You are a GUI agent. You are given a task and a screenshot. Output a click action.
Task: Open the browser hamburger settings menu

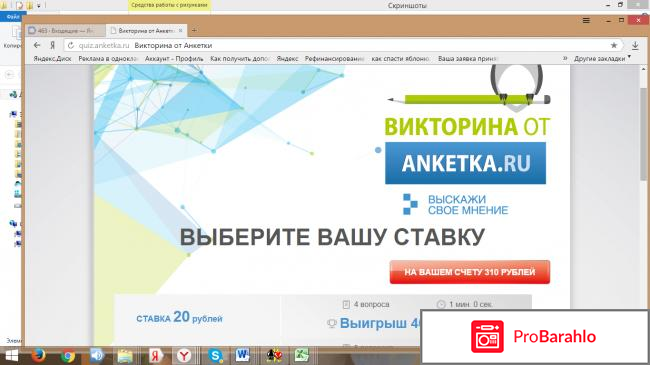586,20
